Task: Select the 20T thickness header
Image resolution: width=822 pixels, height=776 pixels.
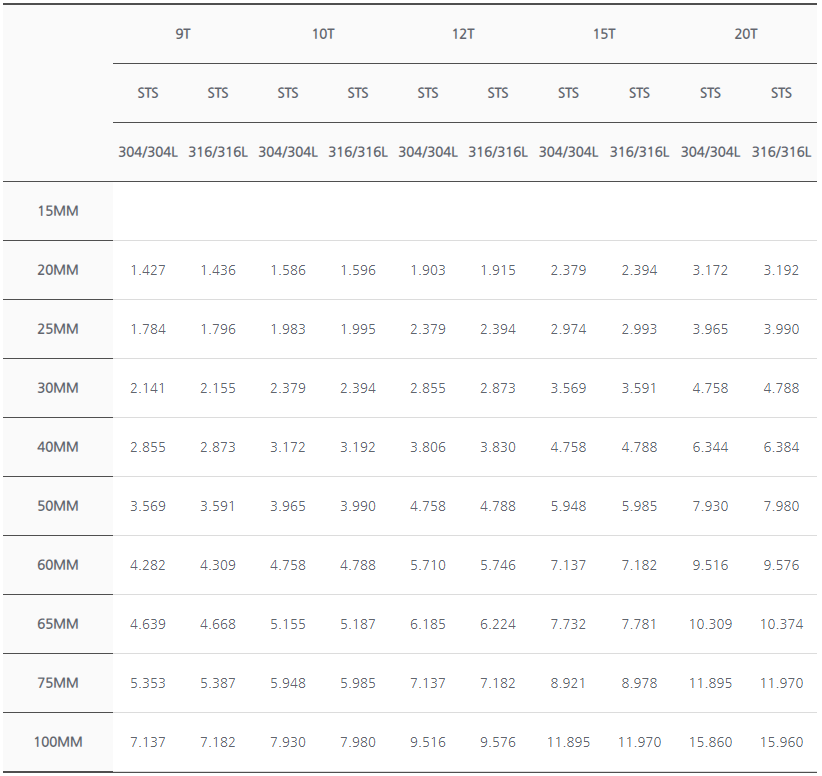Action: click(x=745, y=34)
